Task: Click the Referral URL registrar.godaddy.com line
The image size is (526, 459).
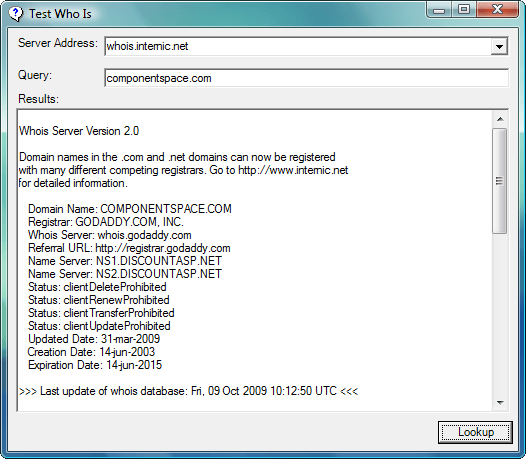Action: (x=129, y=248)
